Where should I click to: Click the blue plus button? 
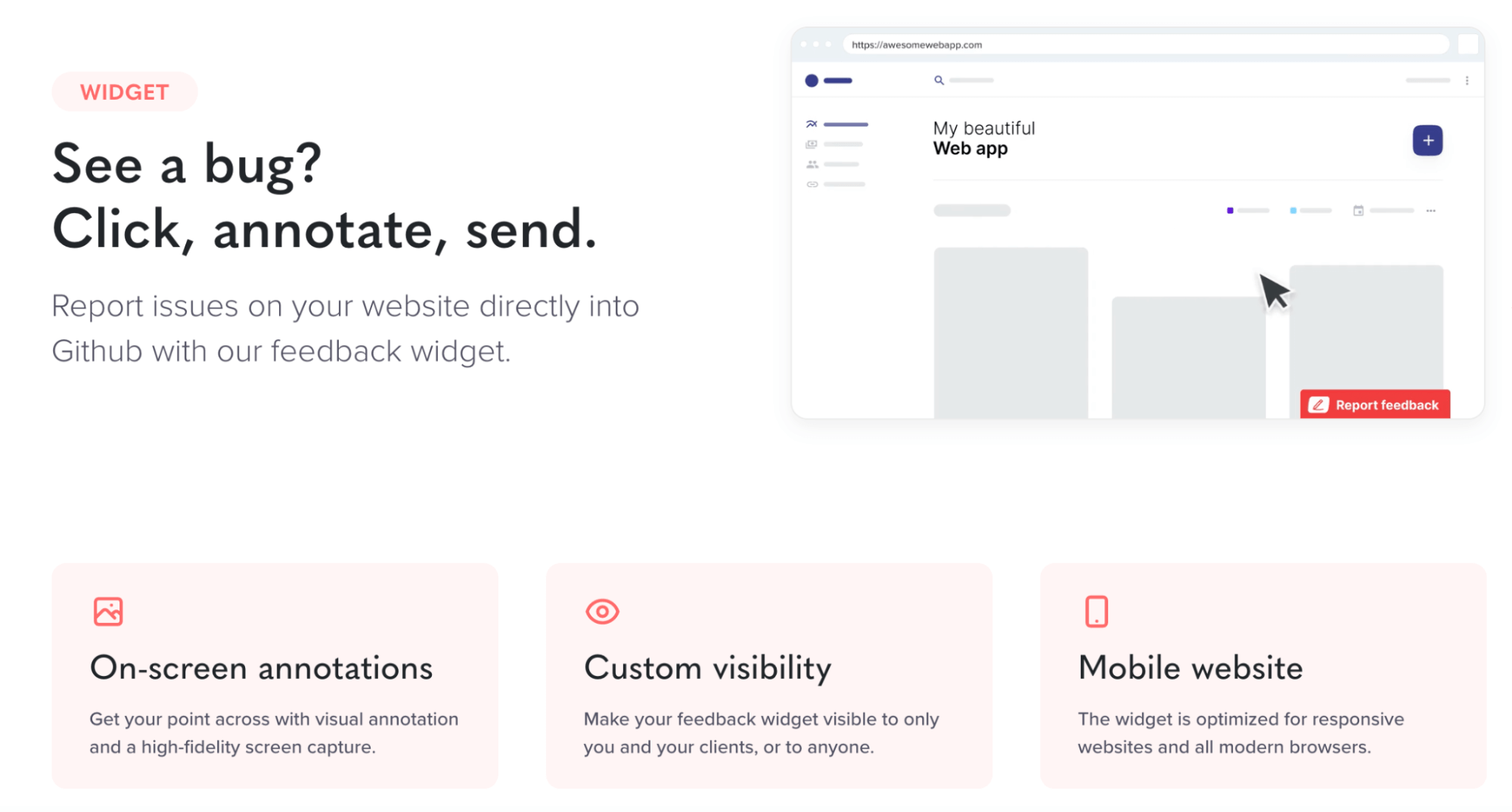point(1427,141)
